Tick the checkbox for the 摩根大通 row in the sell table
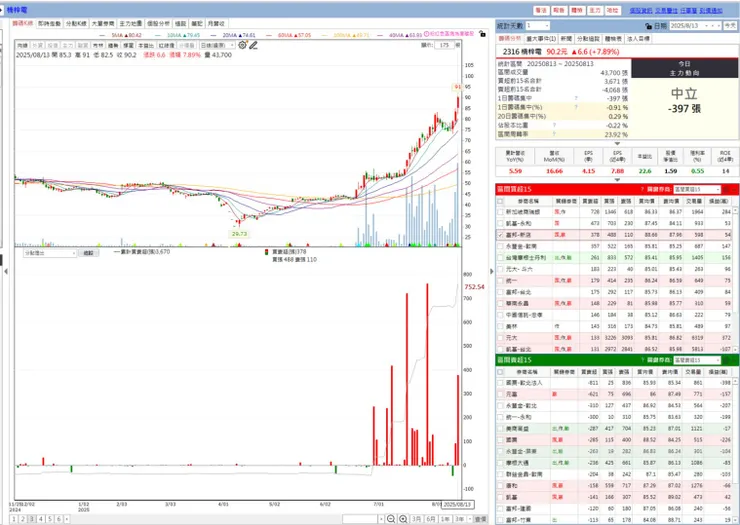The height and width of the screenshot is (525, 740). click(500, 463)
